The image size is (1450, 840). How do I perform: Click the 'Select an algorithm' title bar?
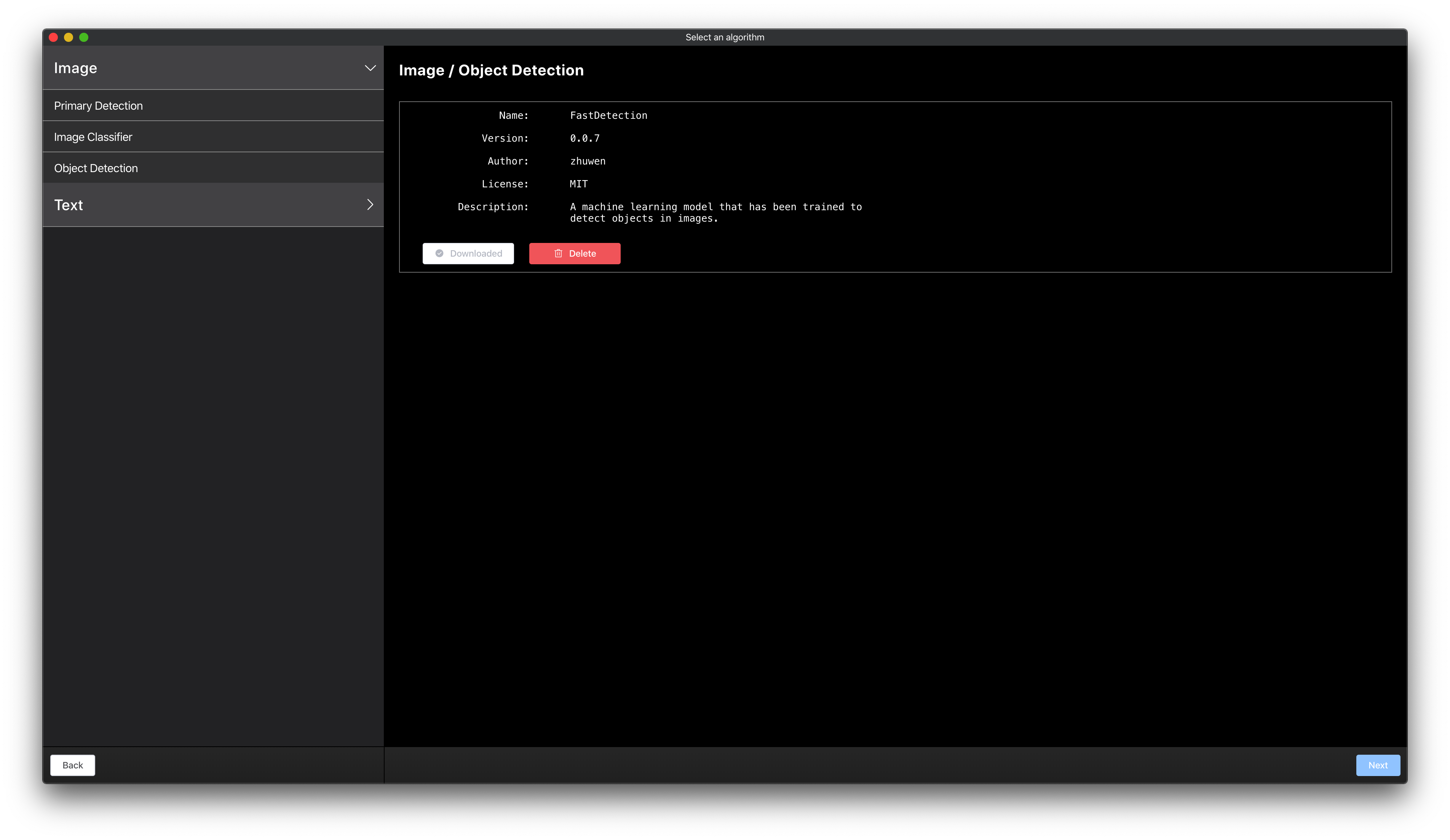(x=724, y=37)
